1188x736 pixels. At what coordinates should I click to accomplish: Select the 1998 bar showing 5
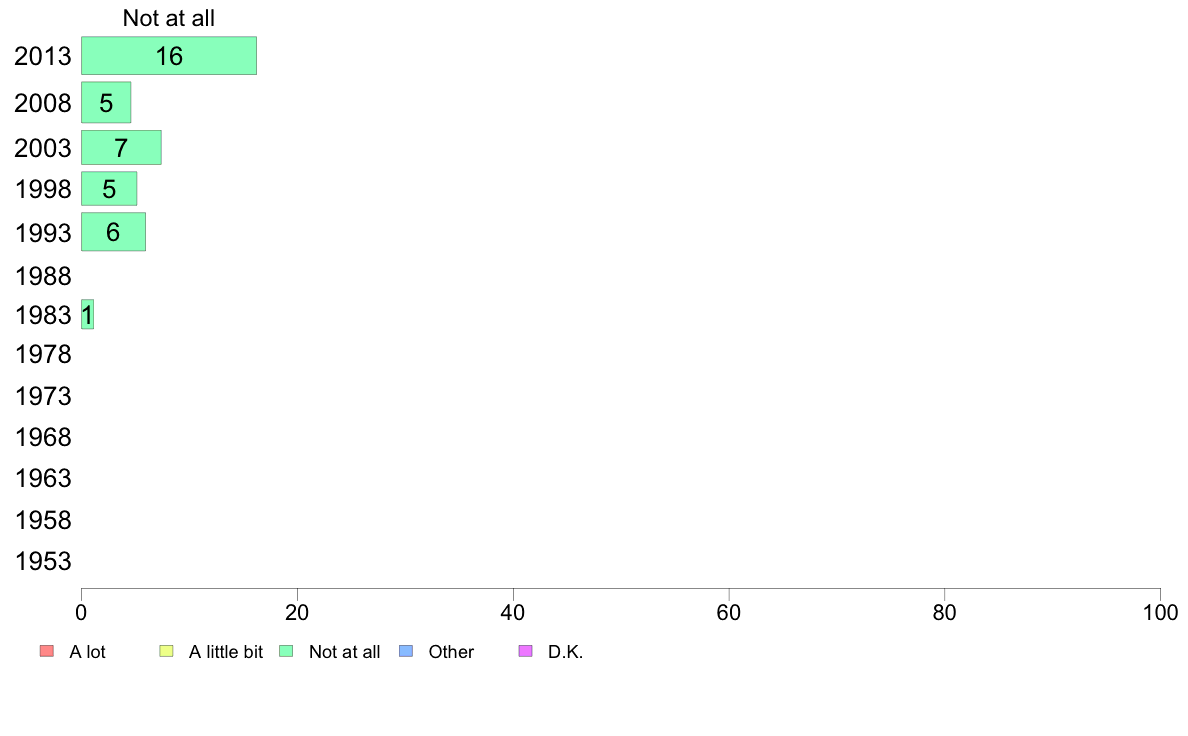click(x=109, y=189)
